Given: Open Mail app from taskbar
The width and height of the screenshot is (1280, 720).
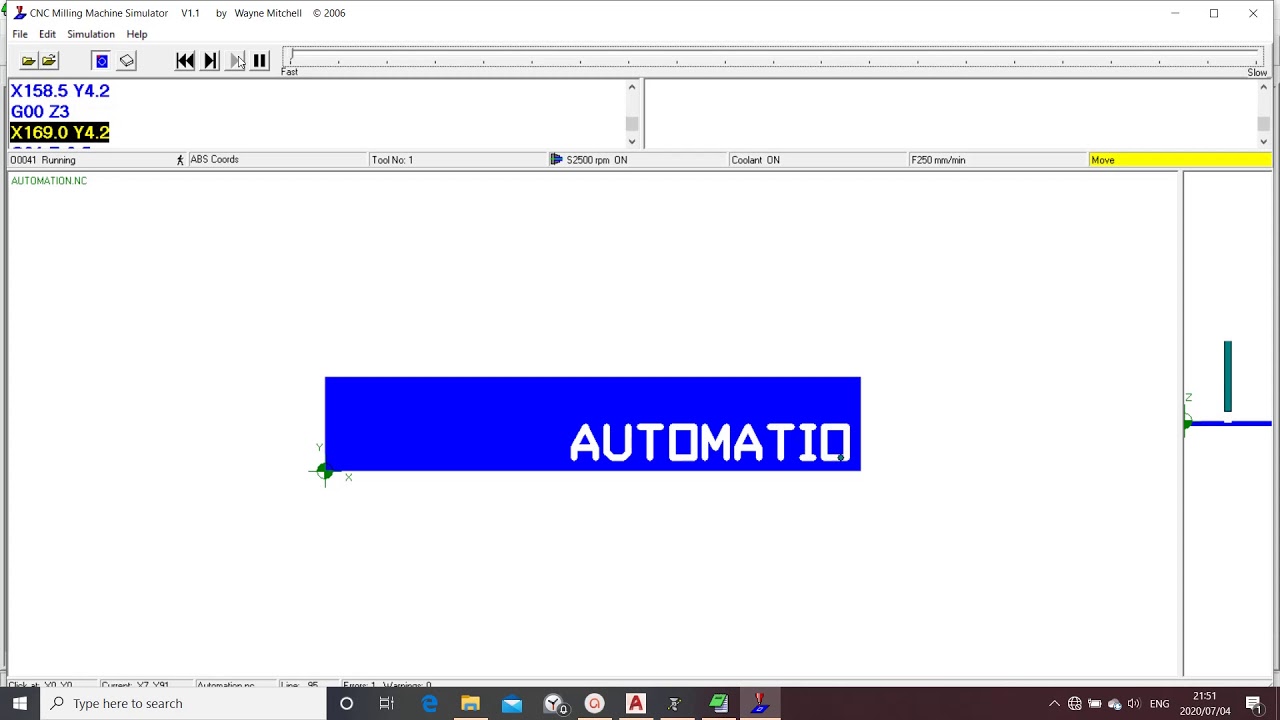Looking at the screenshot, I should pos(512,703).
